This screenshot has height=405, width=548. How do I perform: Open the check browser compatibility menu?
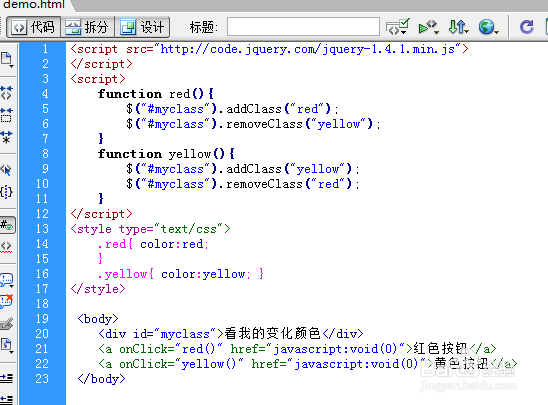(x=397, y=27)
